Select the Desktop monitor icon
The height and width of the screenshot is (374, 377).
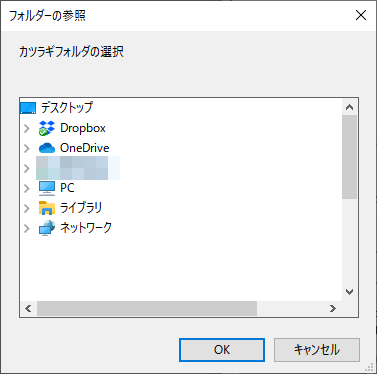click(28, 108)
